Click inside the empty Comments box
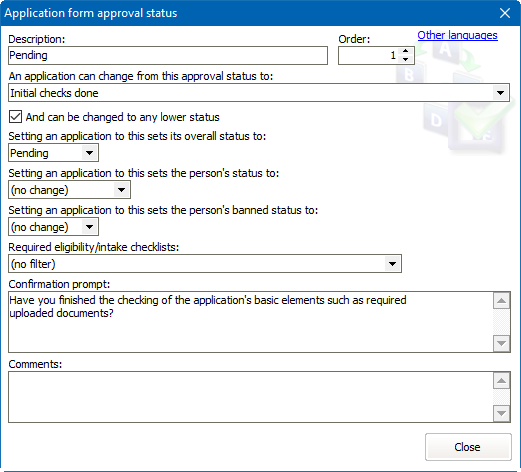The height and width of the screenshot is (472, 521). (251, 397)
